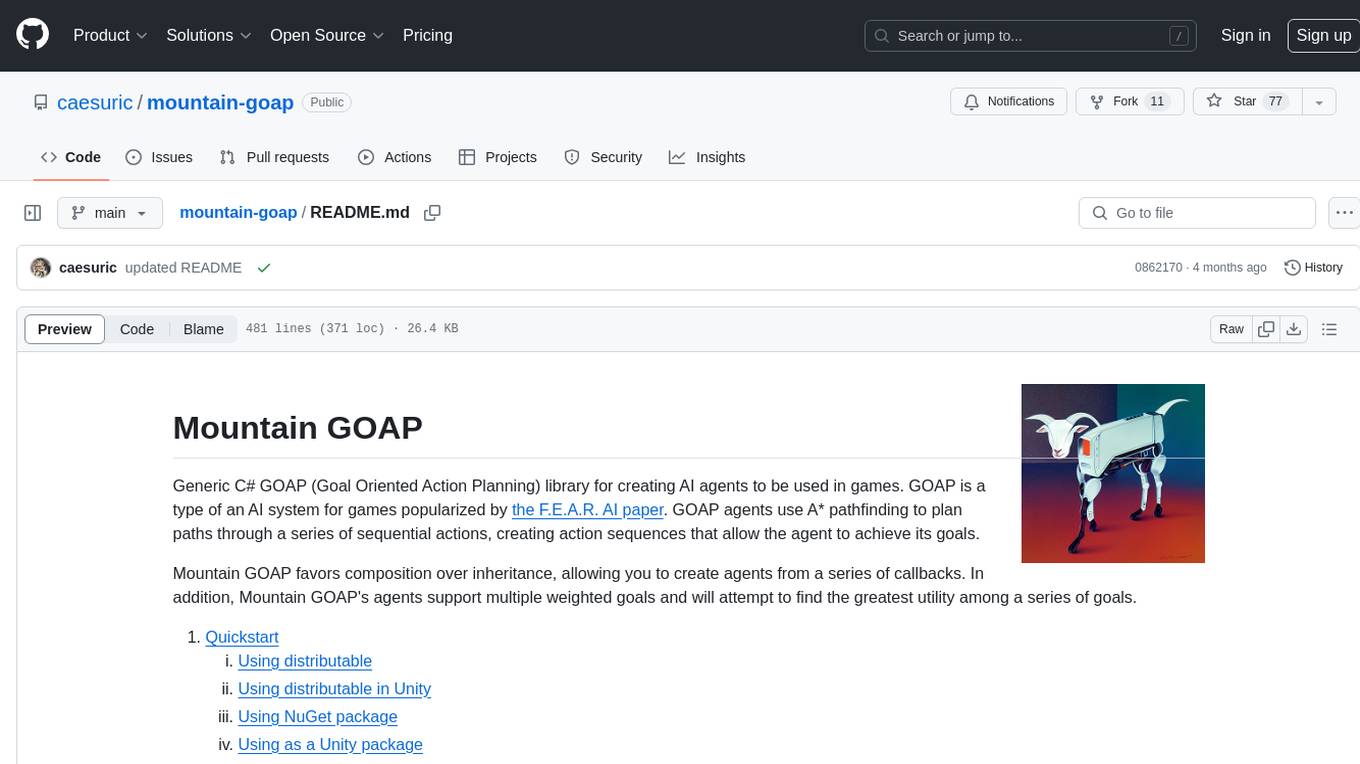This screenshot has height=764, width=1360.
Task: Switch to the Insights tab
Action: click(x=707, y=157)
